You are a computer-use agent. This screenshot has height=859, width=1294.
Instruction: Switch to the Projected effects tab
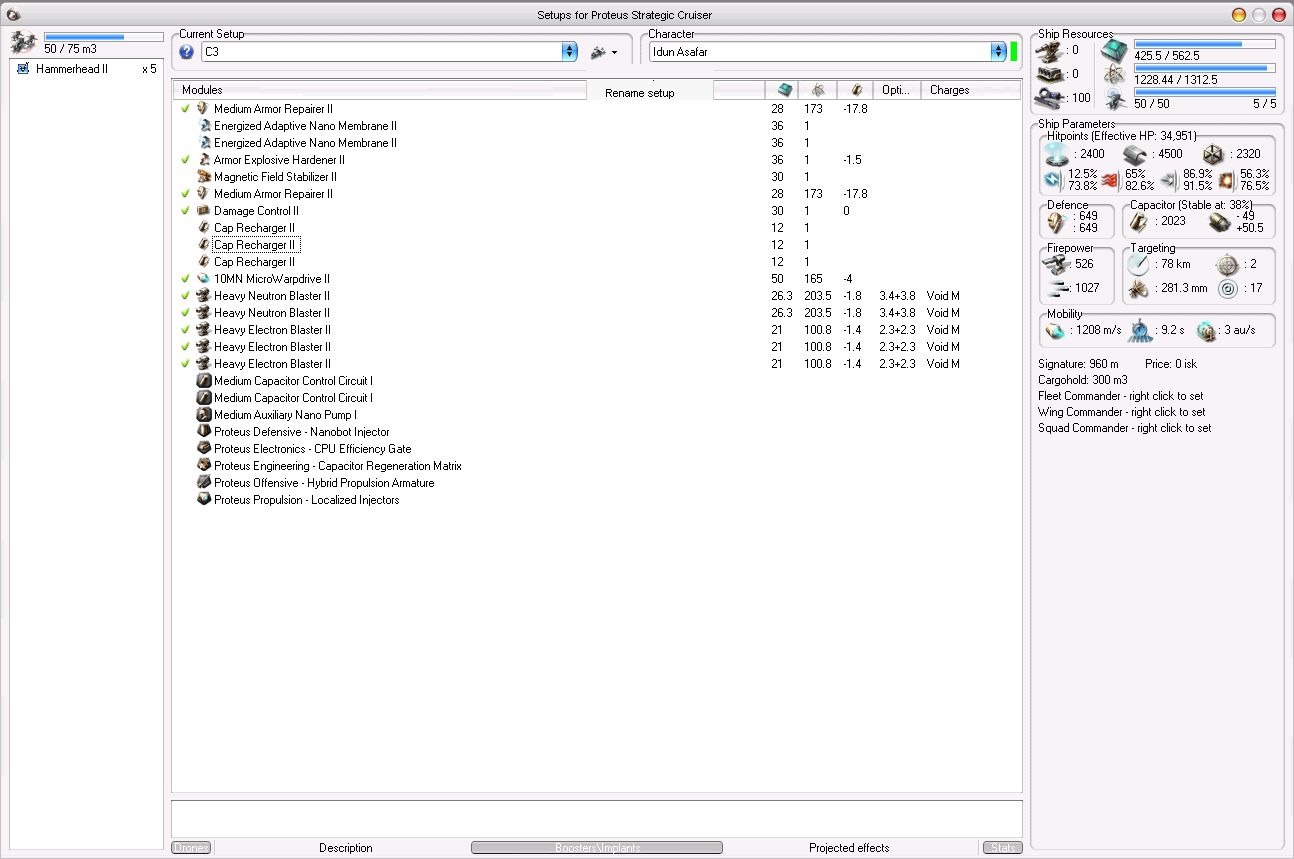pos(849,848)
